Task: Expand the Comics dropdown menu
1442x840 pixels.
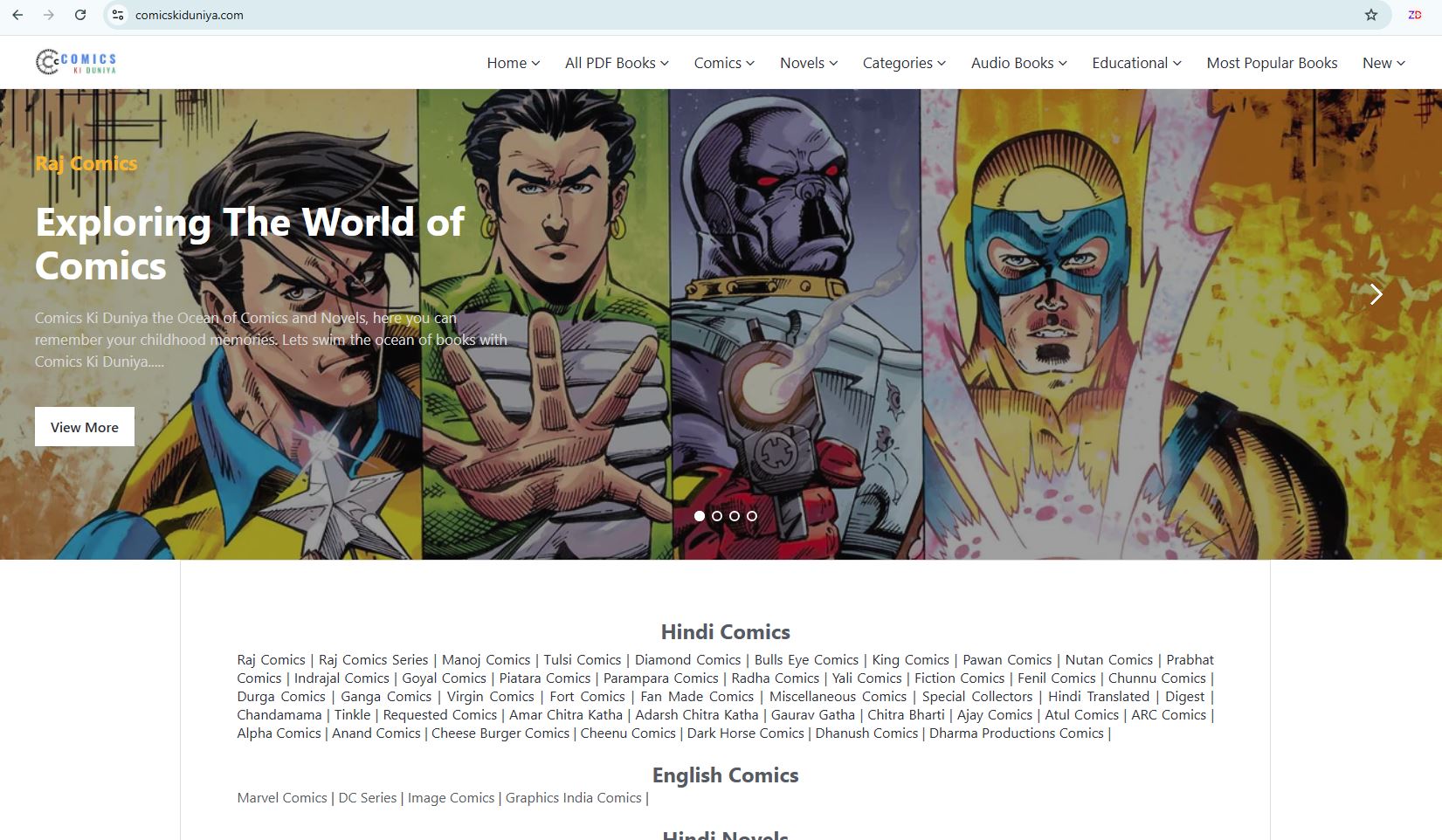Action: [723, 63]
